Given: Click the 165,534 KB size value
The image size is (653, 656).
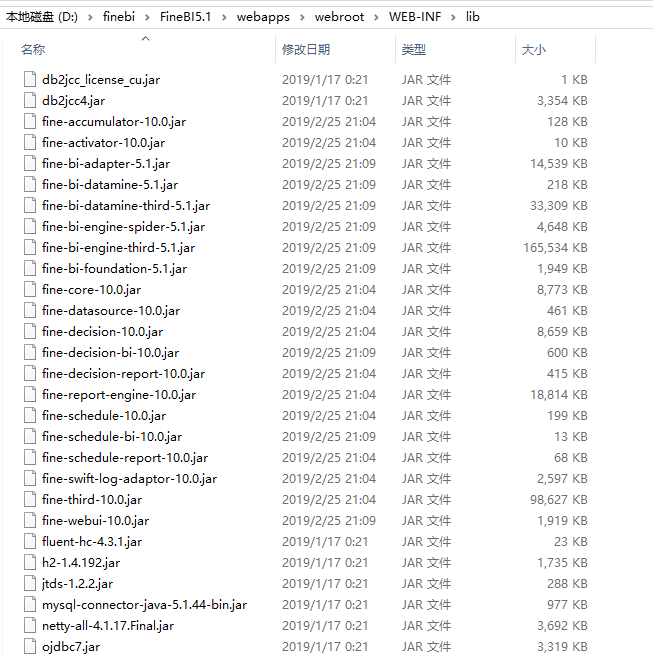Looking at the screenshot, I should [556, 247].
